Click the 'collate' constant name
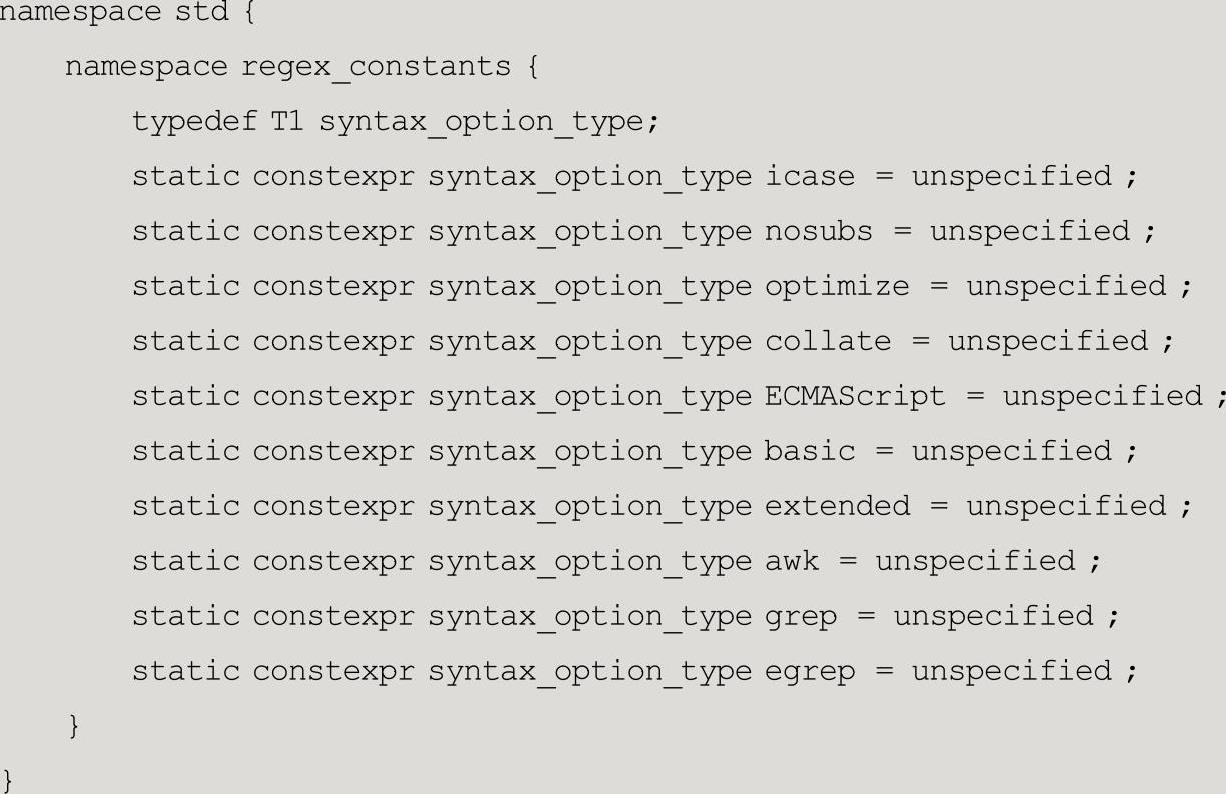This screenshot has width=1226, height=794. click(828, 341)
